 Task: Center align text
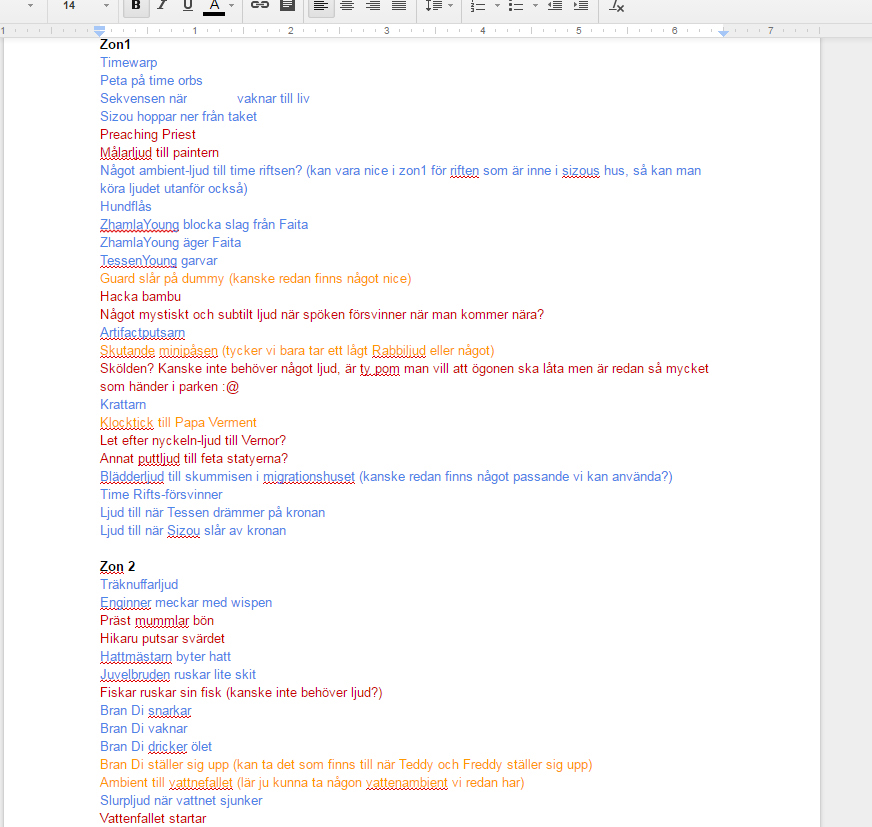[x=347, y=6]
